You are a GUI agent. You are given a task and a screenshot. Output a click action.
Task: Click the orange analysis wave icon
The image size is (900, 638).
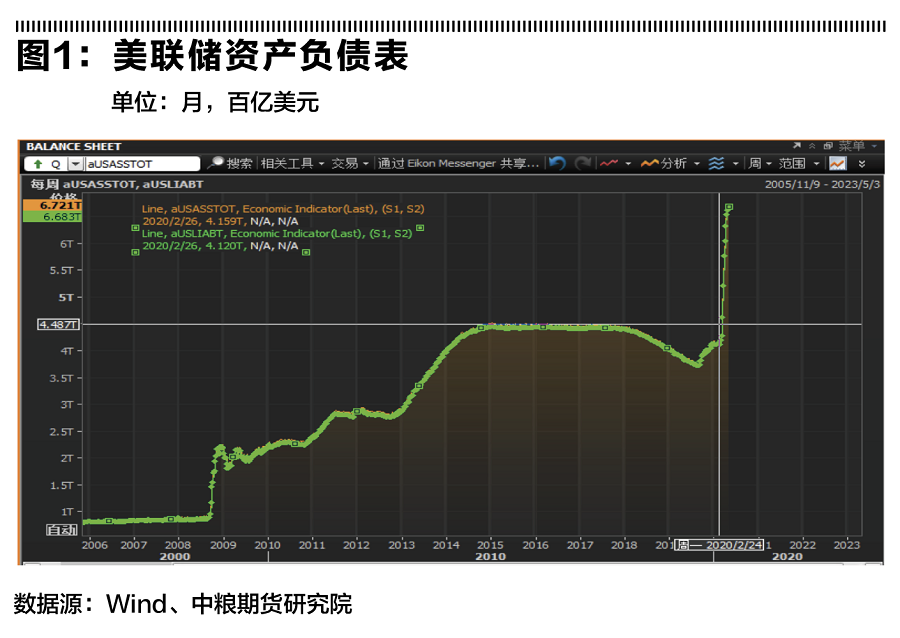649,163
